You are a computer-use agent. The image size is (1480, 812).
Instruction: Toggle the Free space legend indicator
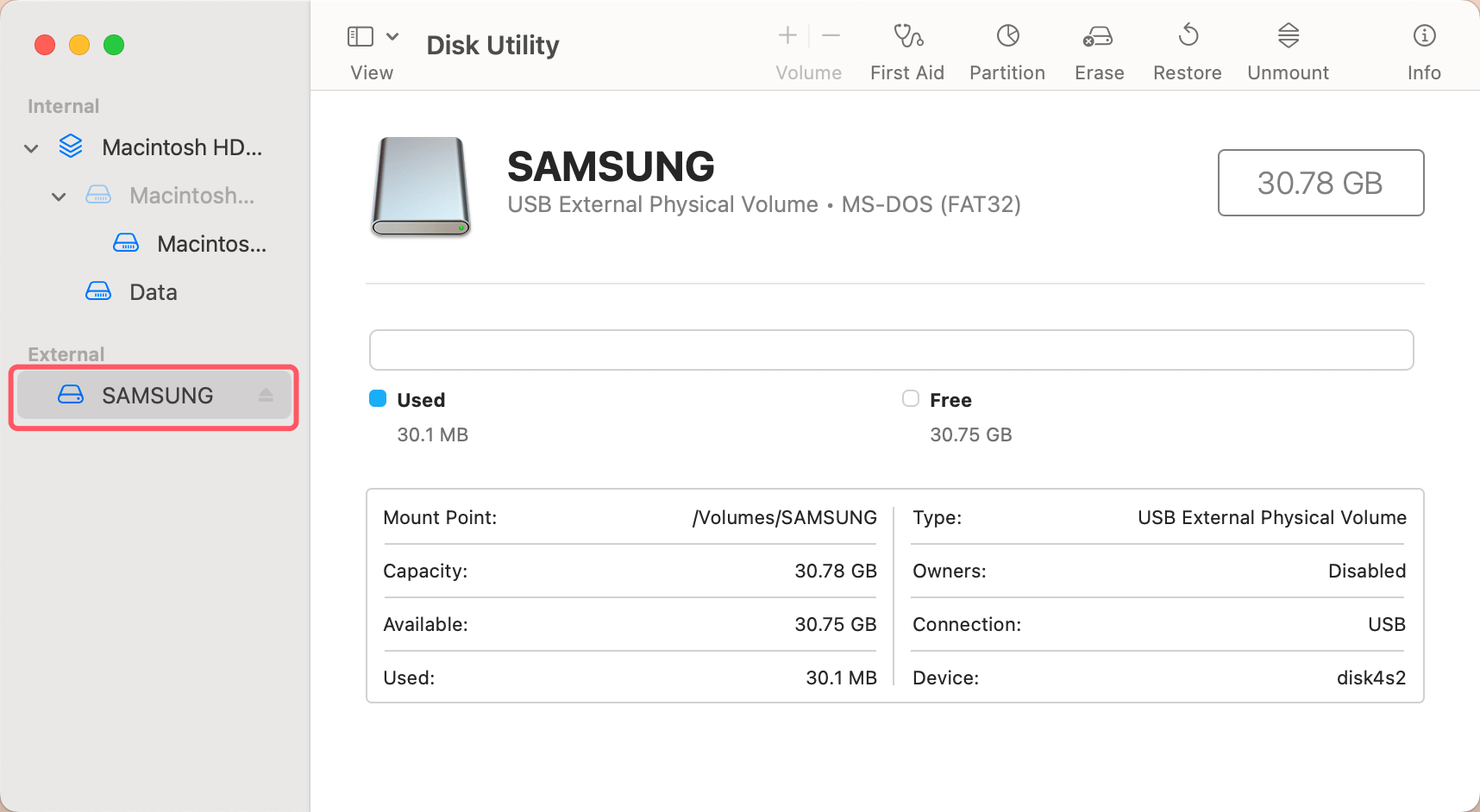click(x=910, y=398)
